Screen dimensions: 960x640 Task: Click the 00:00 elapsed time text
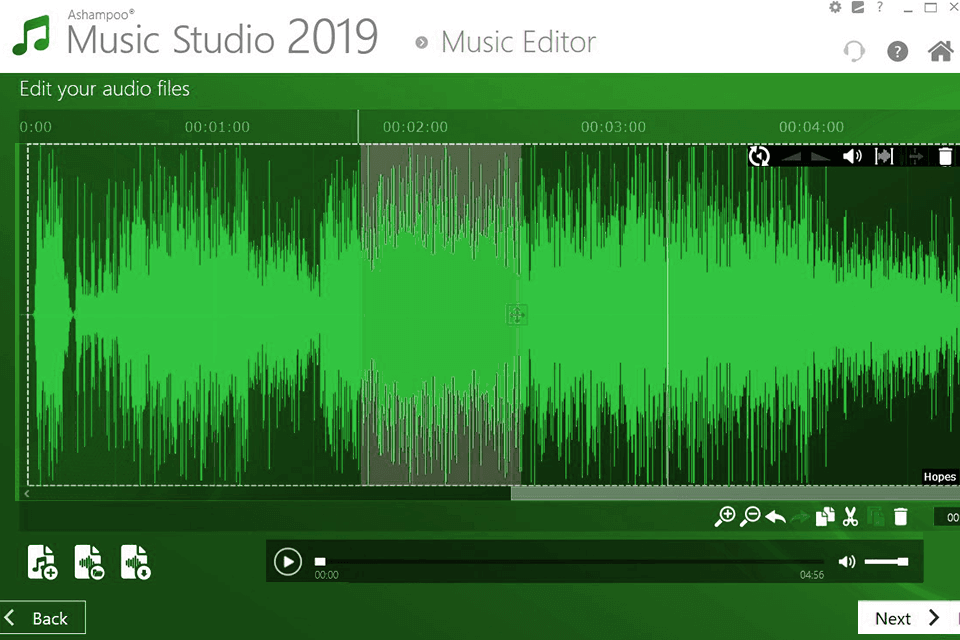(326, 575)
